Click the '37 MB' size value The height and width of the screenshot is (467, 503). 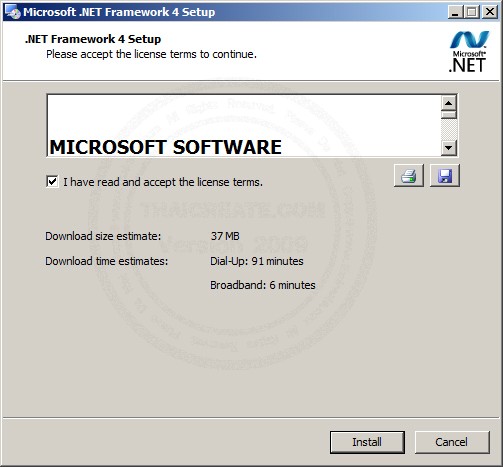(x=225, y=236)
